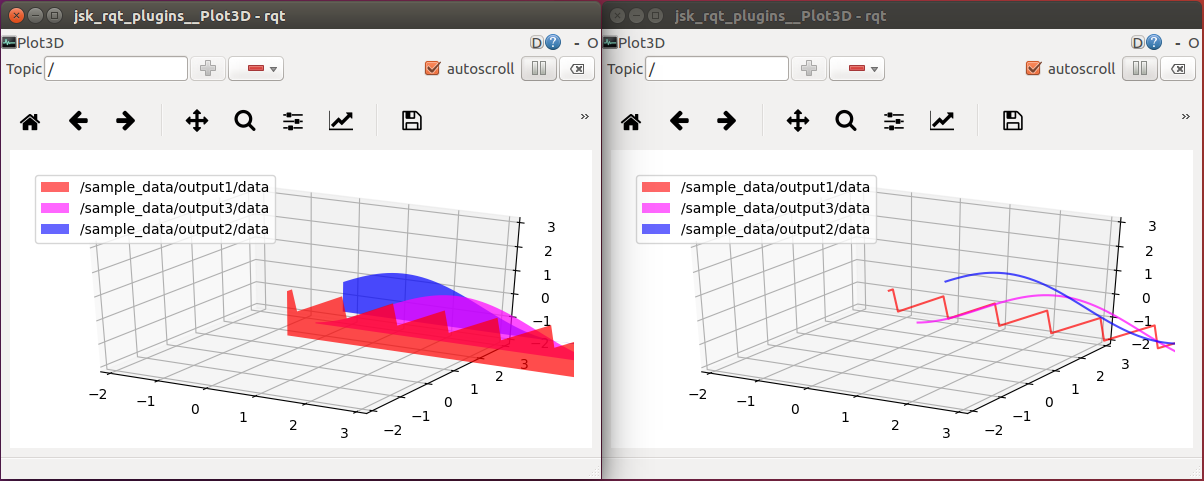This screenshot has width=1204, height=481.
Task: Click /sample_data/output1/data legend label in left plot
Action: [x=174, y=187]
